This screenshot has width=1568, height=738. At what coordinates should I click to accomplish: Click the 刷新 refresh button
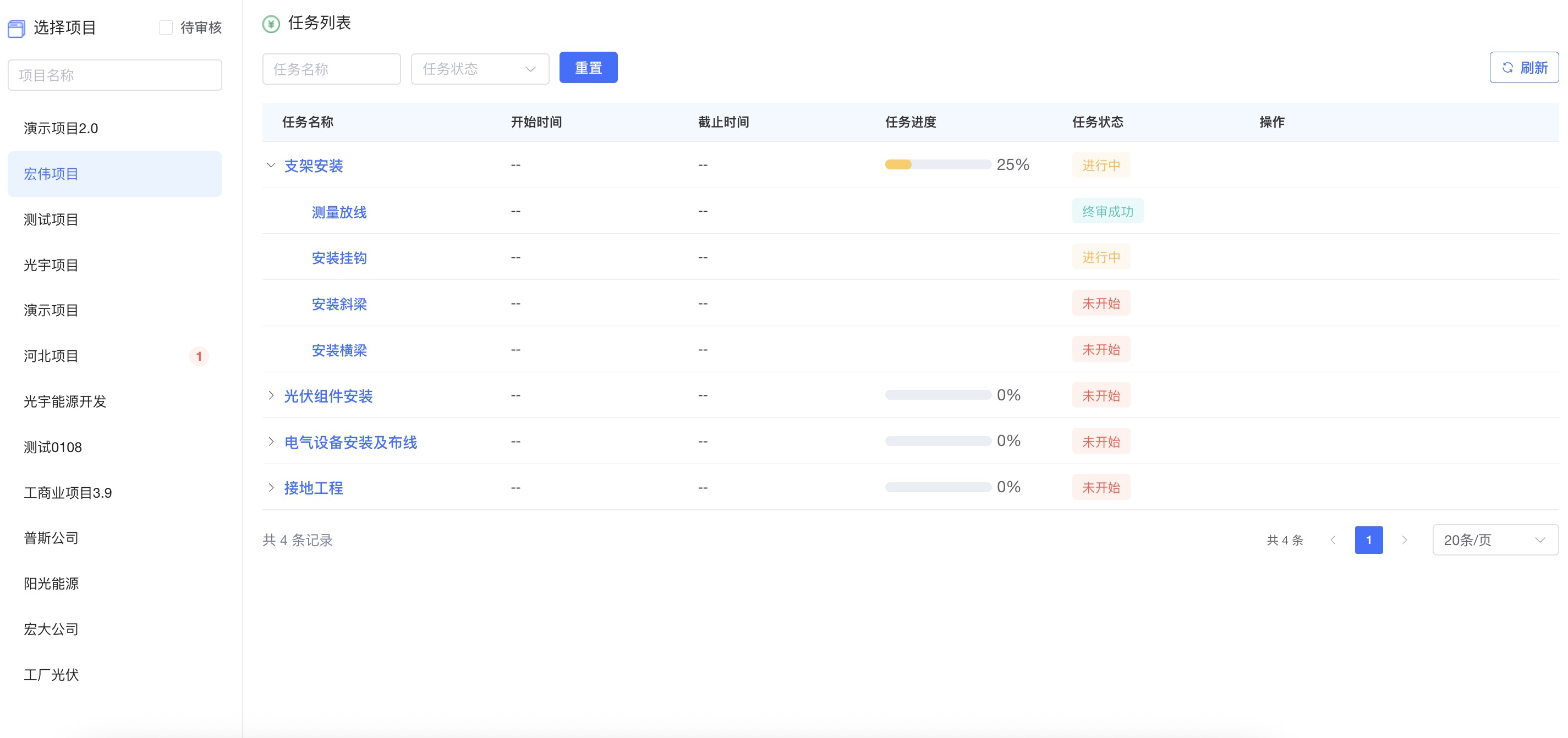tap(1523, 68)
